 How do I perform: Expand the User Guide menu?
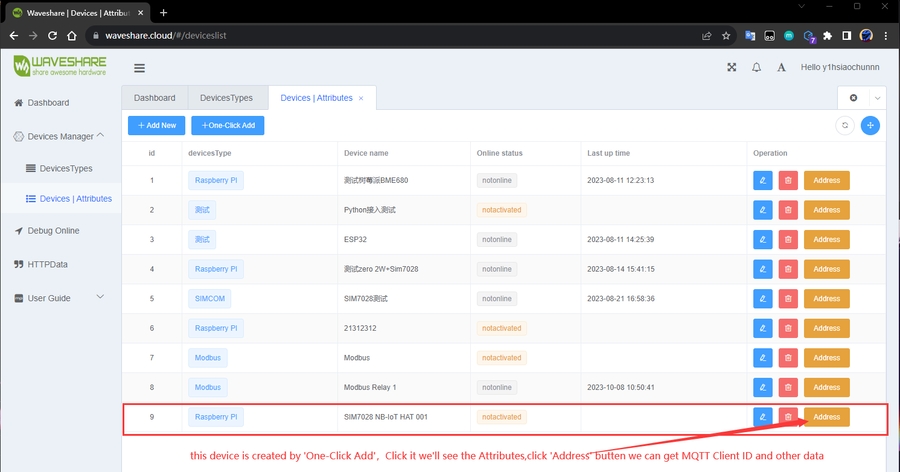(x=100, y=297)
